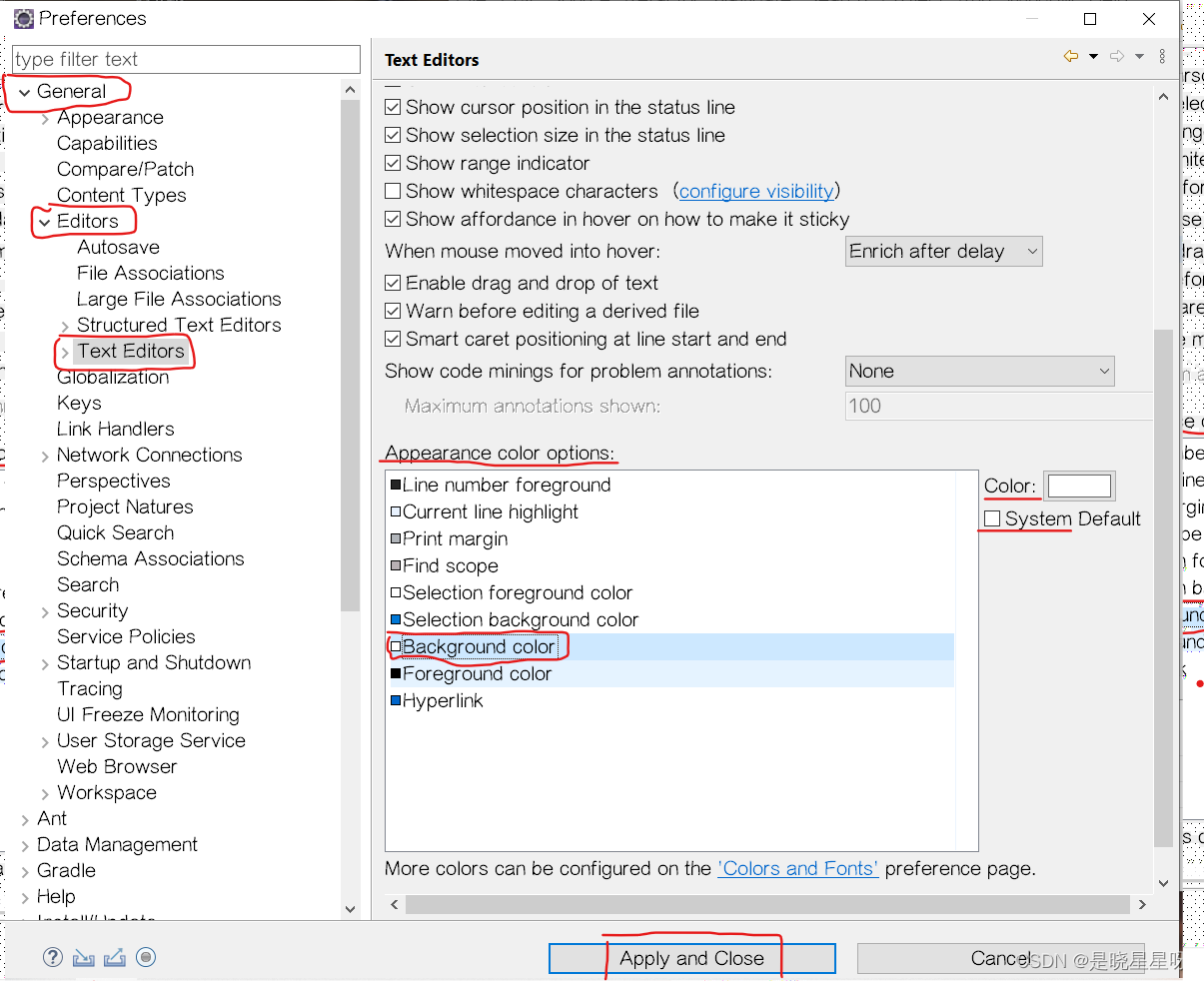Toggle Smart caret positioning checkbox
Screen dimensions: 1204x981
tap(394, 339)
